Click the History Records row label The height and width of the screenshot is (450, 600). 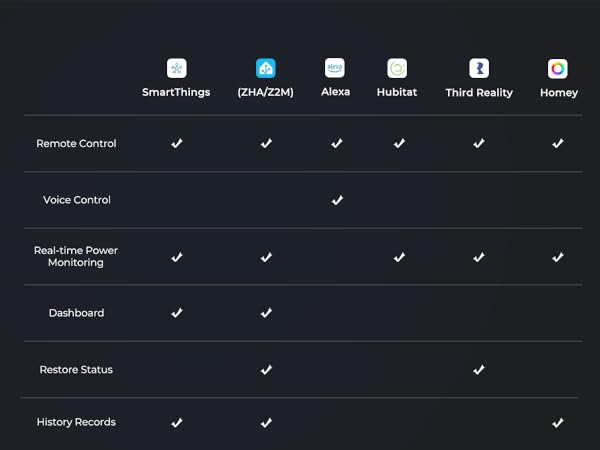tap(76, 423)
